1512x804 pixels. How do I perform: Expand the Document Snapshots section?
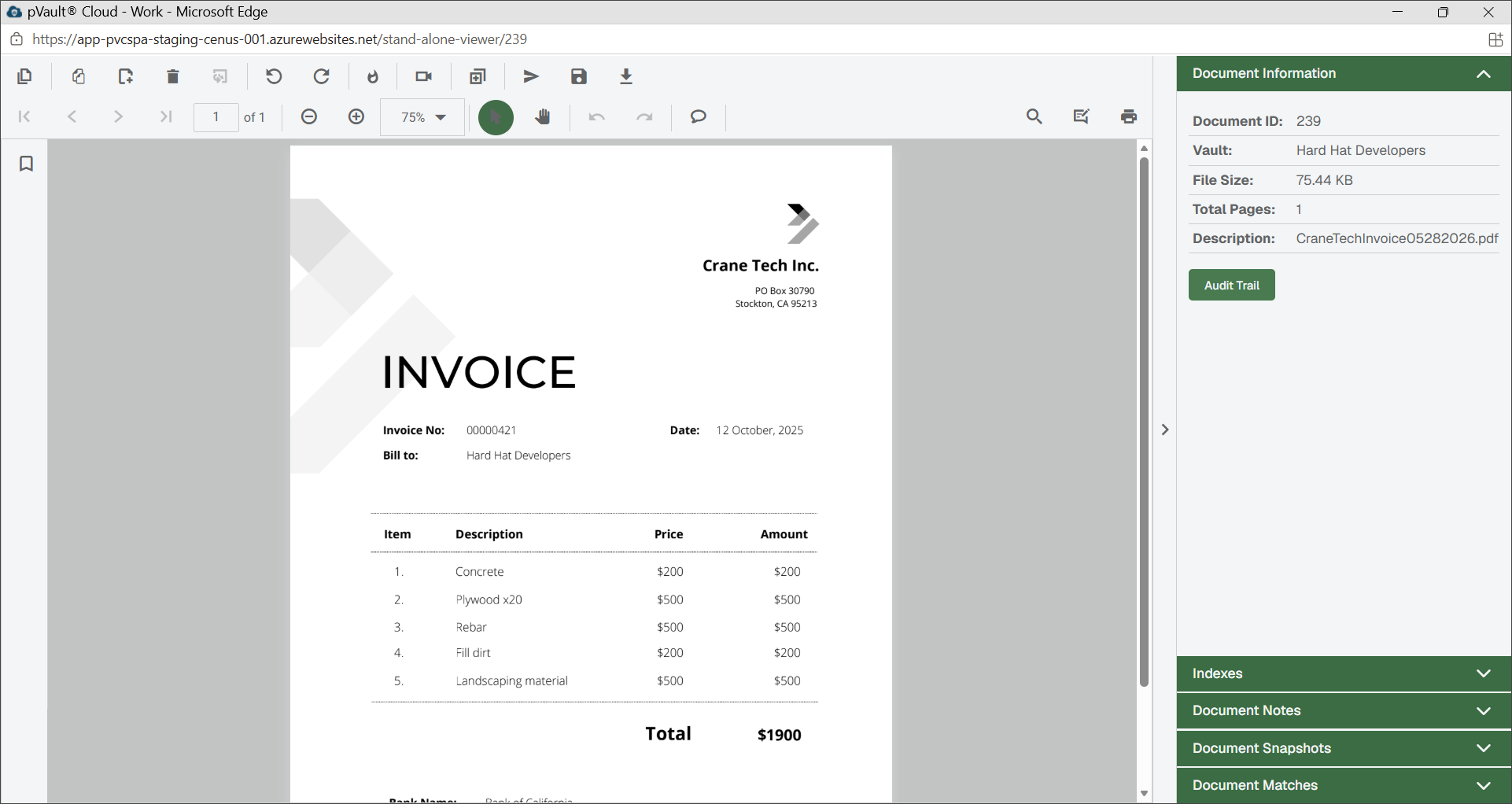pos(1344,748)
